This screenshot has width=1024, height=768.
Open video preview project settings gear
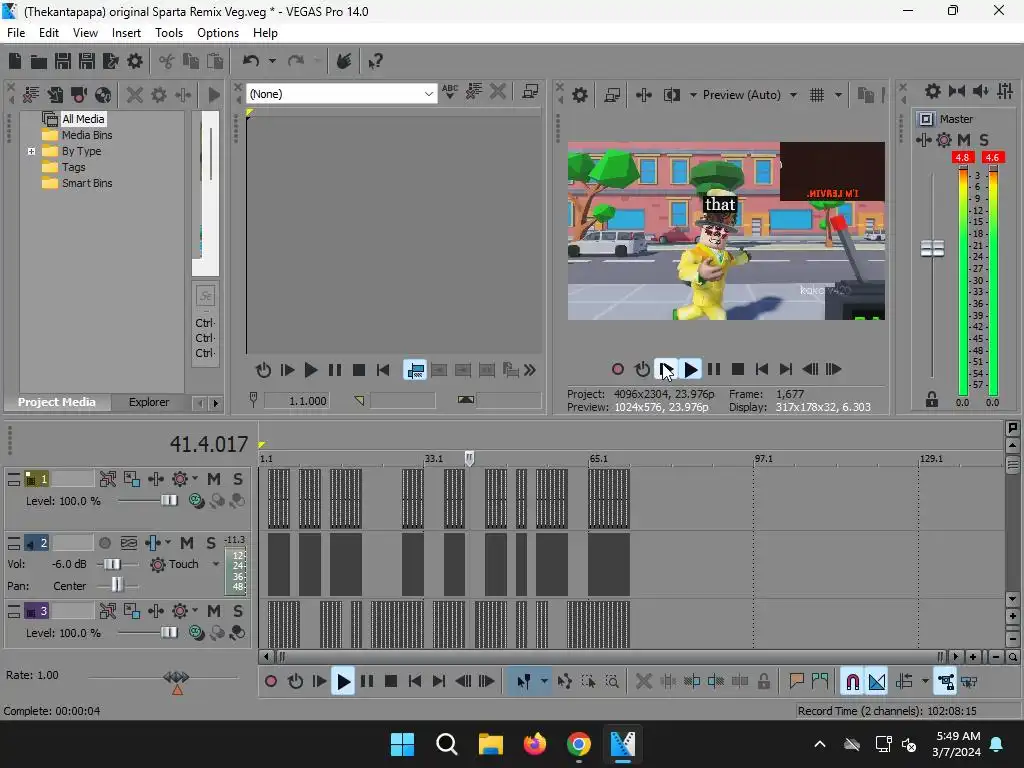(579, 95)
